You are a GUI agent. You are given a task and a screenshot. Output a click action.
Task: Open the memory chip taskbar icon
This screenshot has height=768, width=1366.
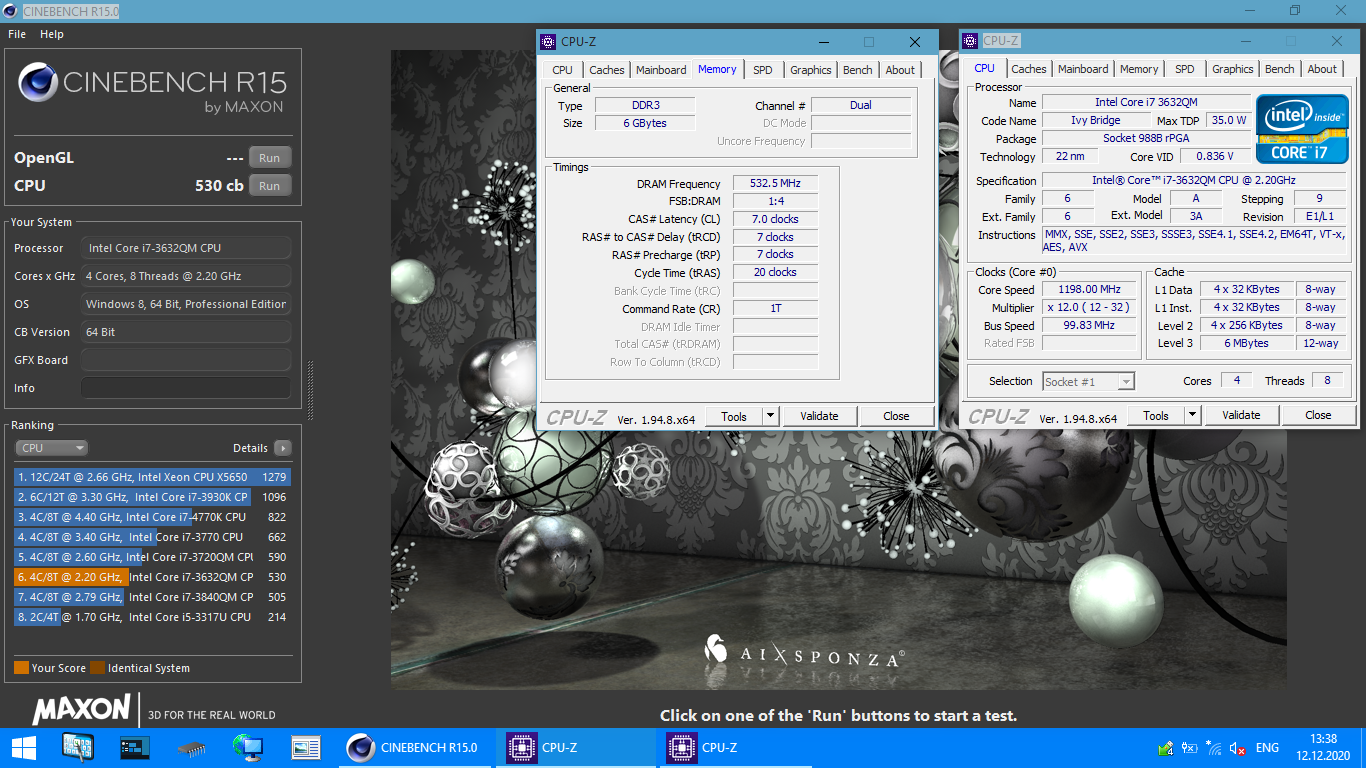click(191, 747)
